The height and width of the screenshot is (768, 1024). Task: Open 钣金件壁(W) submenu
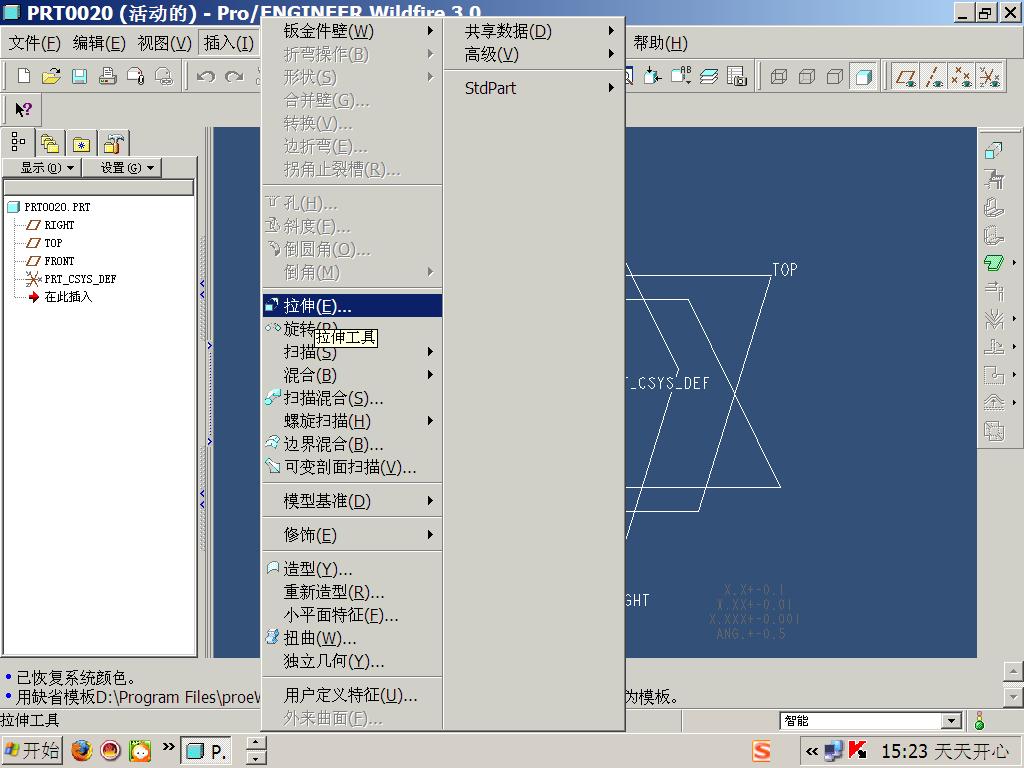(x=352, y=31)
